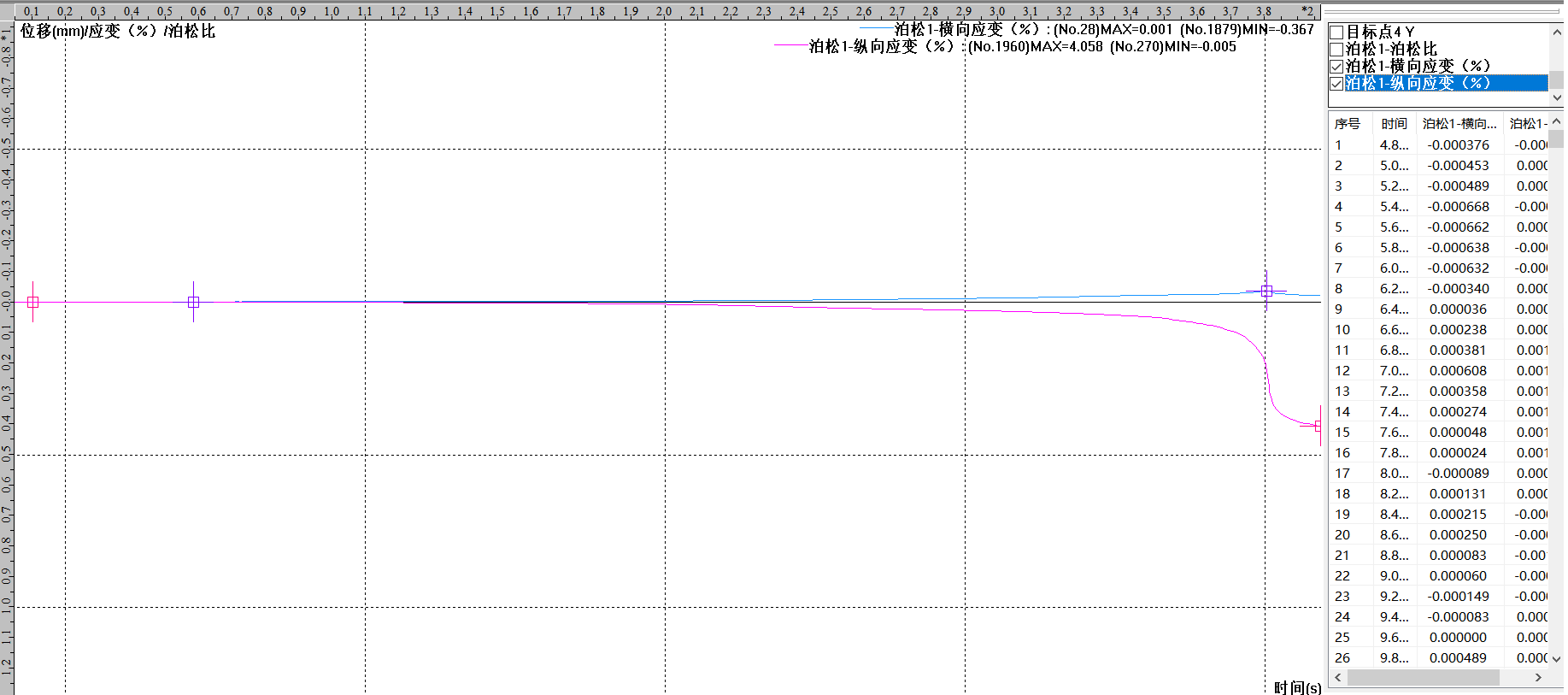This screenshot has width=1568, height=695.
Task: Click the series checklist scroll-down arrow
Action: click(x=1556, y=97)
